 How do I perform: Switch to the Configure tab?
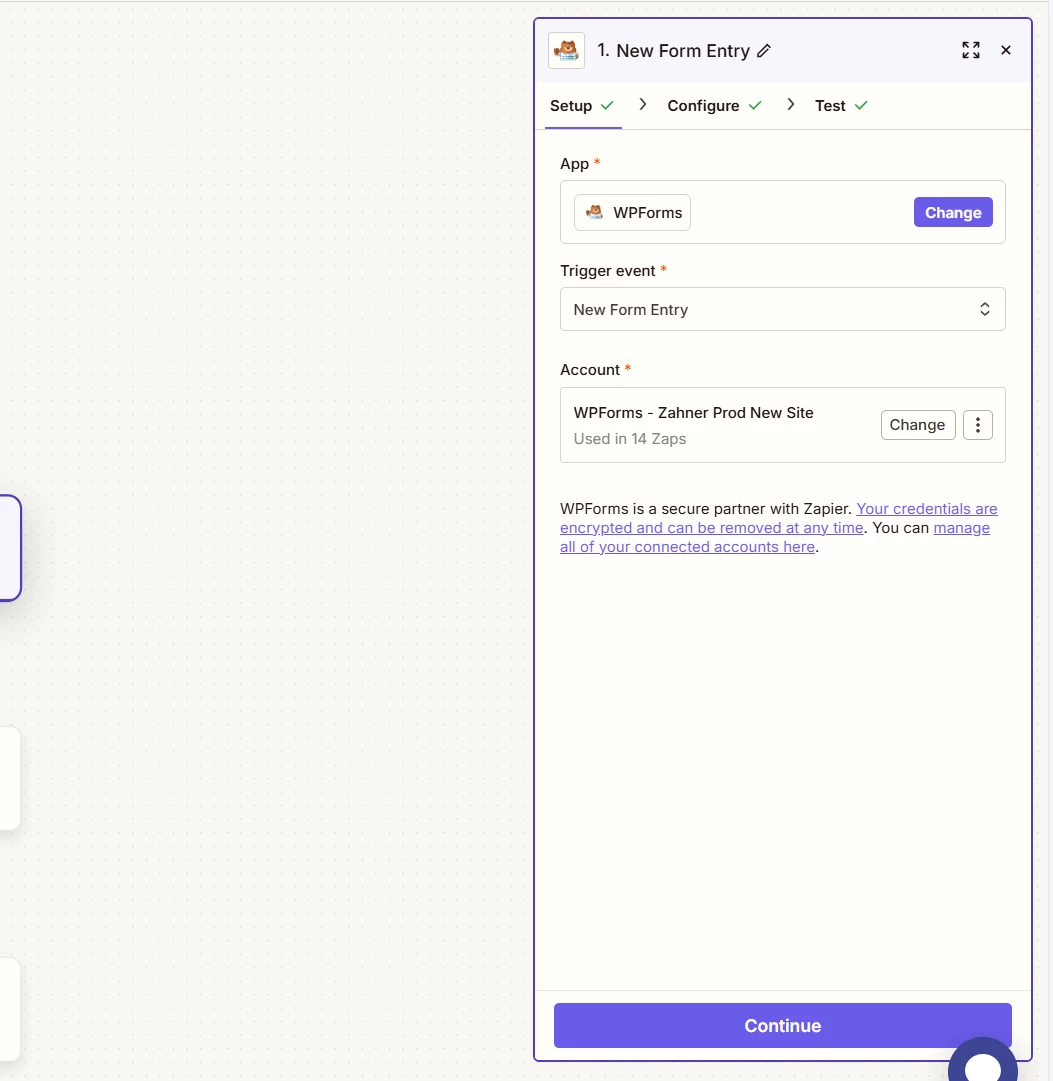click(714, 105)
